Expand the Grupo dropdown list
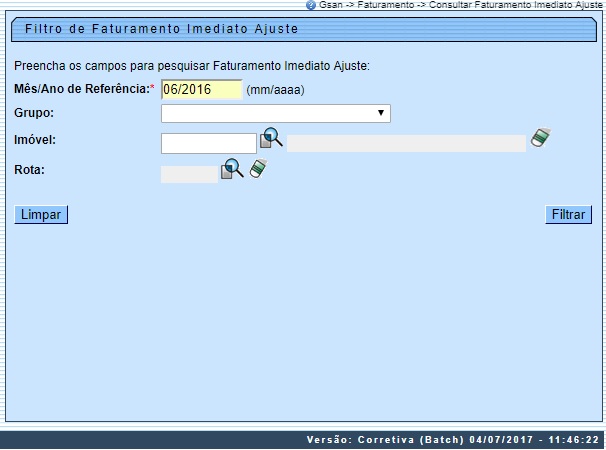 point(276,113)
